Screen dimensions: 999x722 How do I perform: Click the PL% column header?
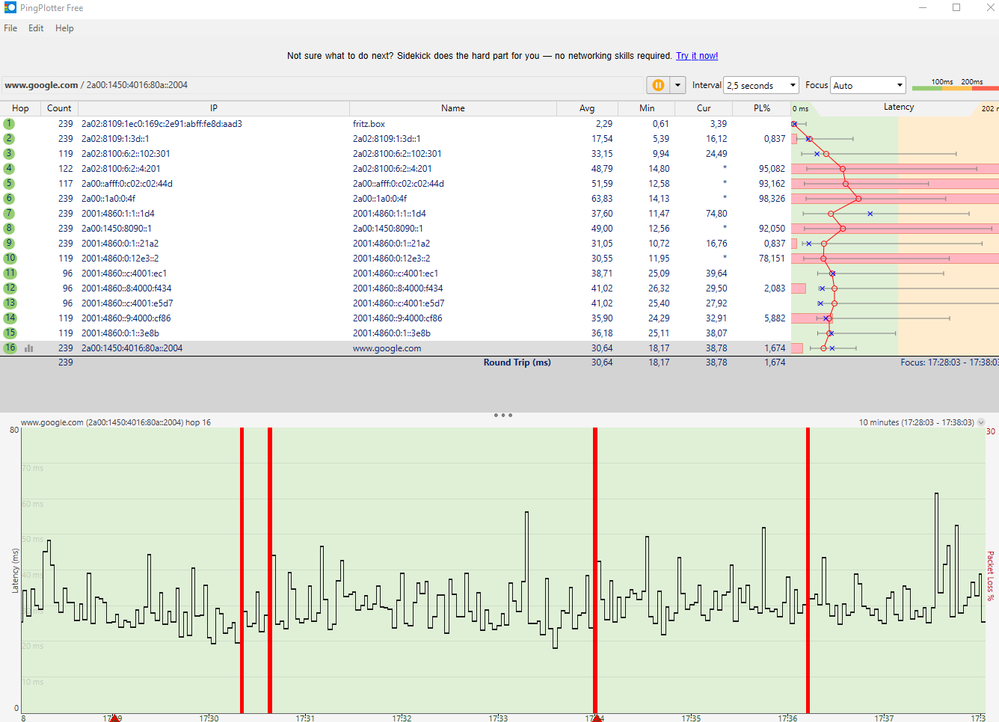(762, 108)
